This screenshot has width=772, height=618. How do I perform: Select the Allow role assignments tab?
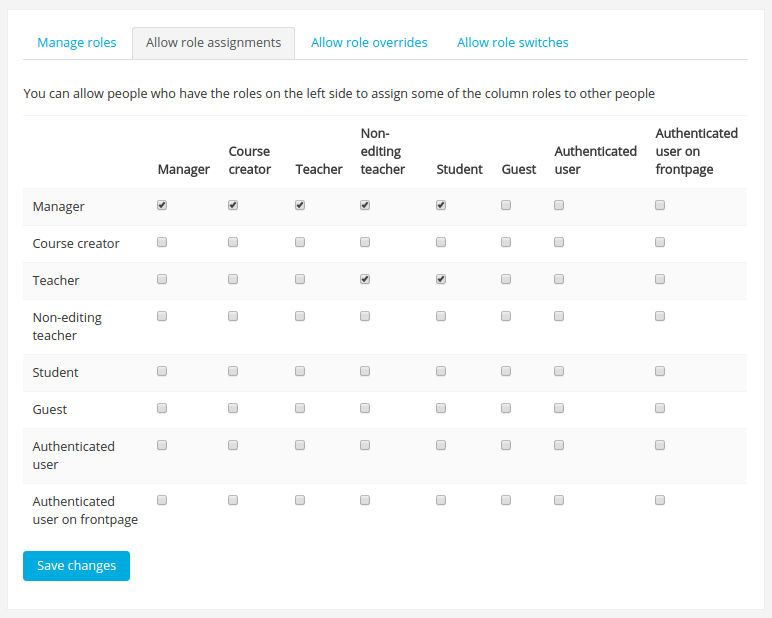click(x=213, y=43)
